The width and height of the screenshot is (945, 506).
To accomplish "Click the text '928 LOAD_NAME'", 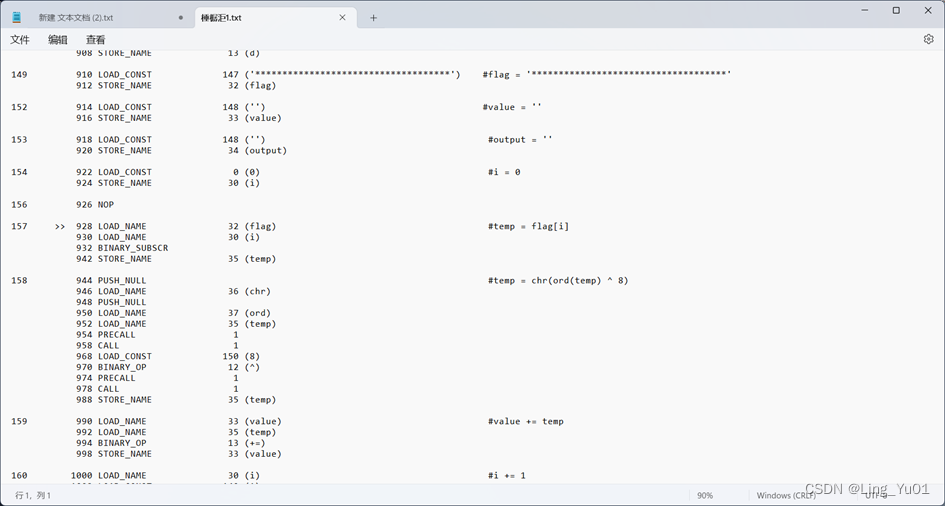I will coord(111,226).
